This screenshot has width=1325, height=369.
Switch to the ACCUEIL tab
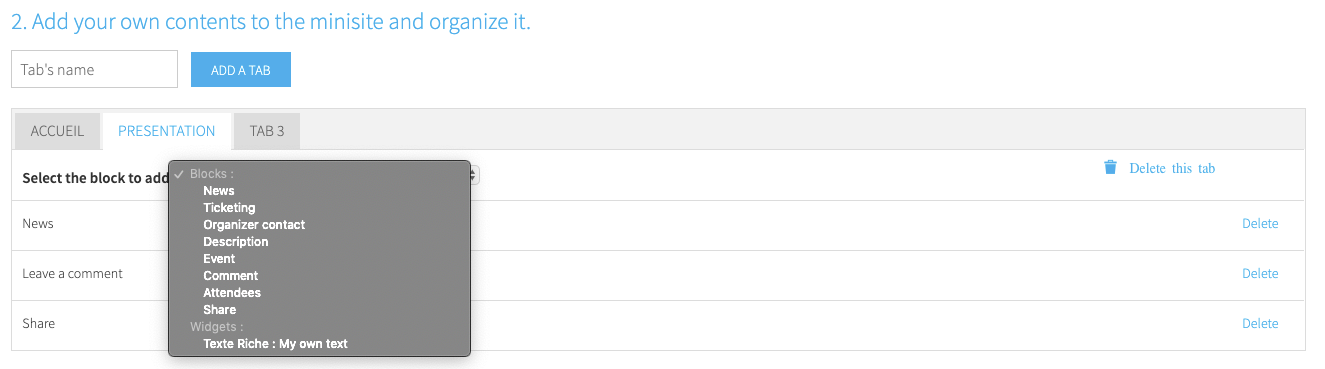point(57,131)
